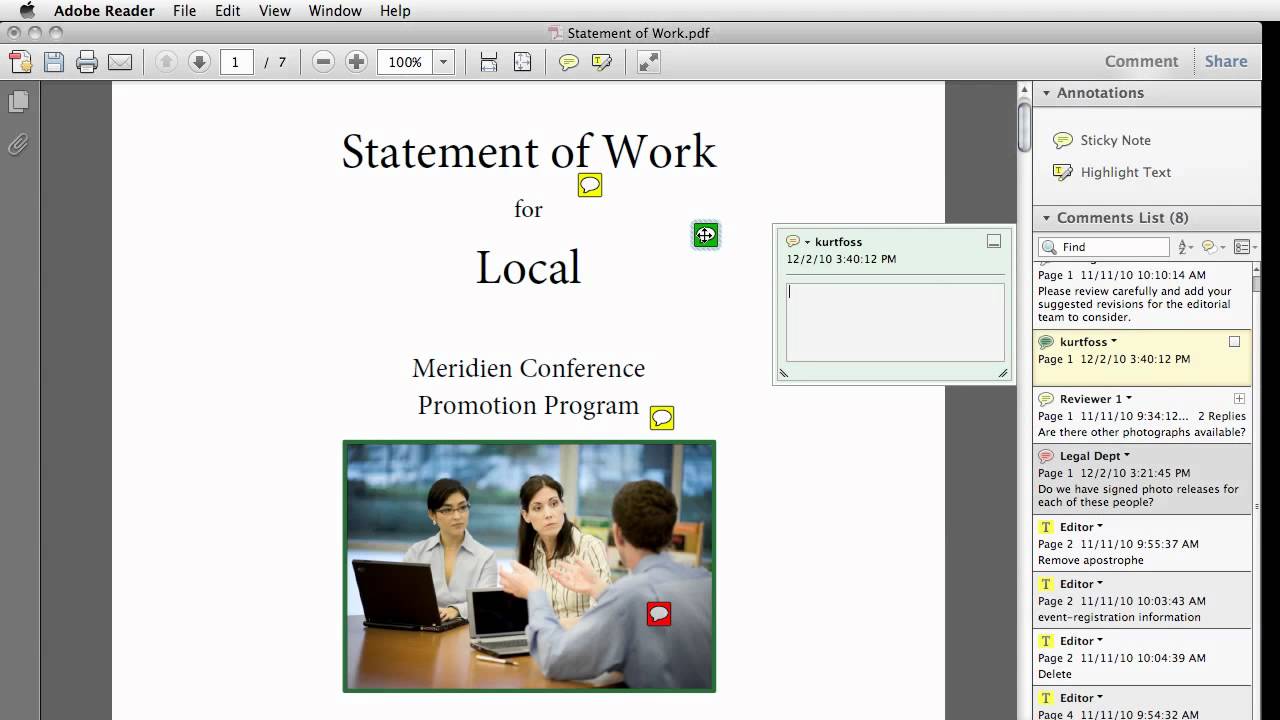Viewport: 1280px width, 720px height.
Task: Click the meeting photo in the document
Action: 529,566
